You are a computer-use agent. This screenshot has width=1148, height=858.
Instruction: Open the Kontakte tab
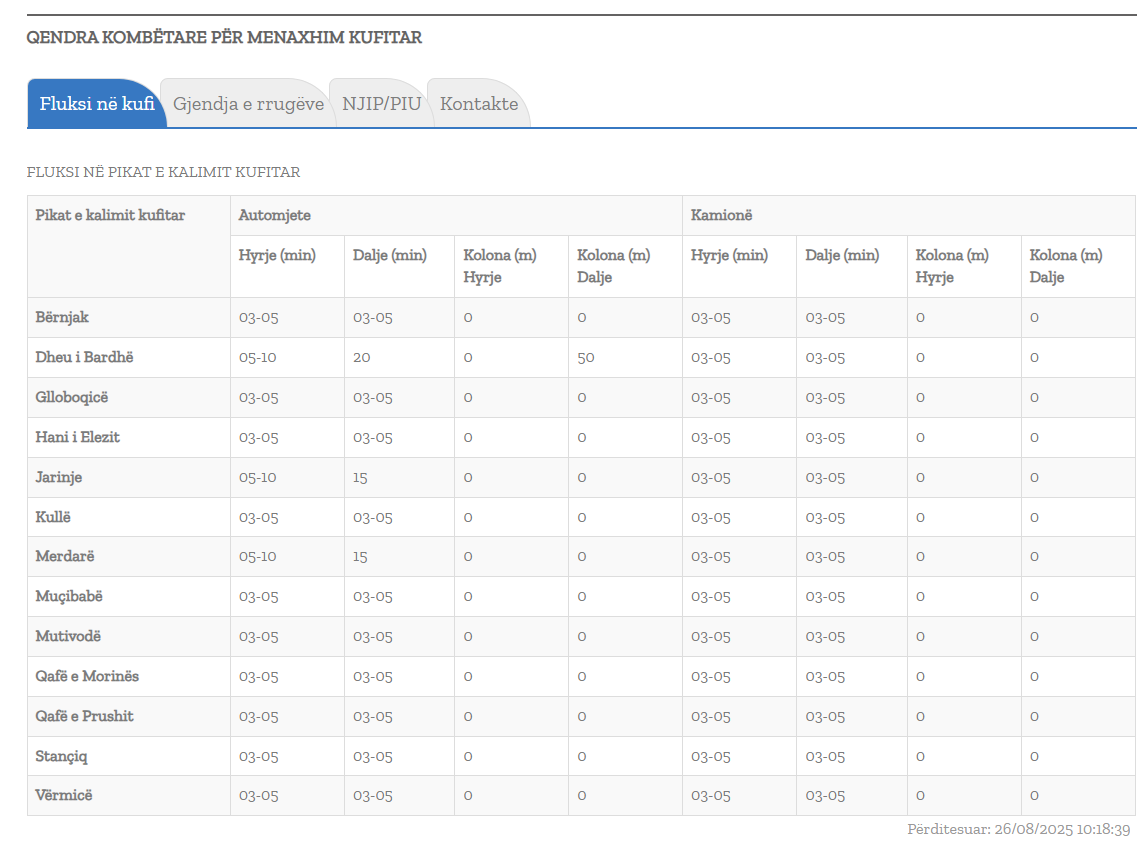pos(479,104)
